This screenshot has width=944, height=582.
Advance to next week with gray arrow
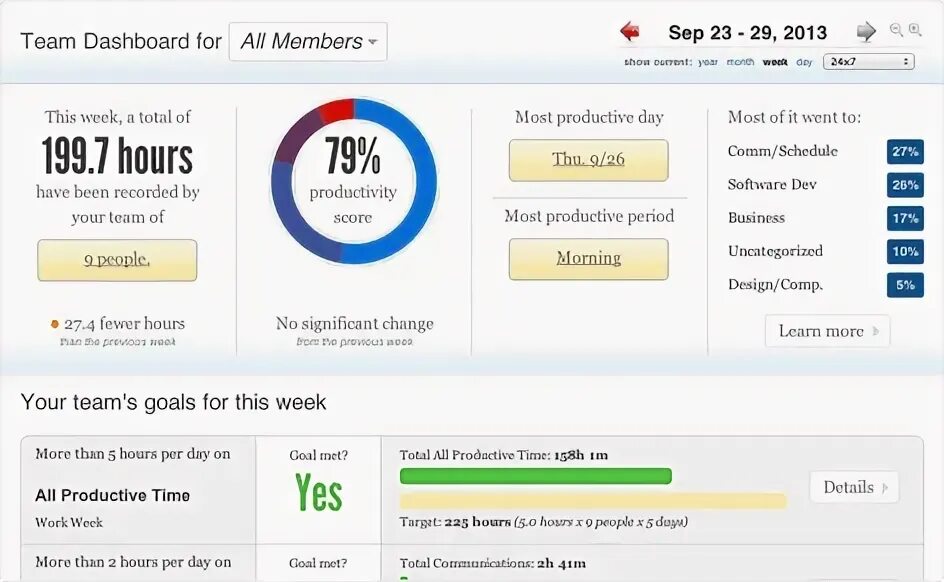[x=866, y=31]
